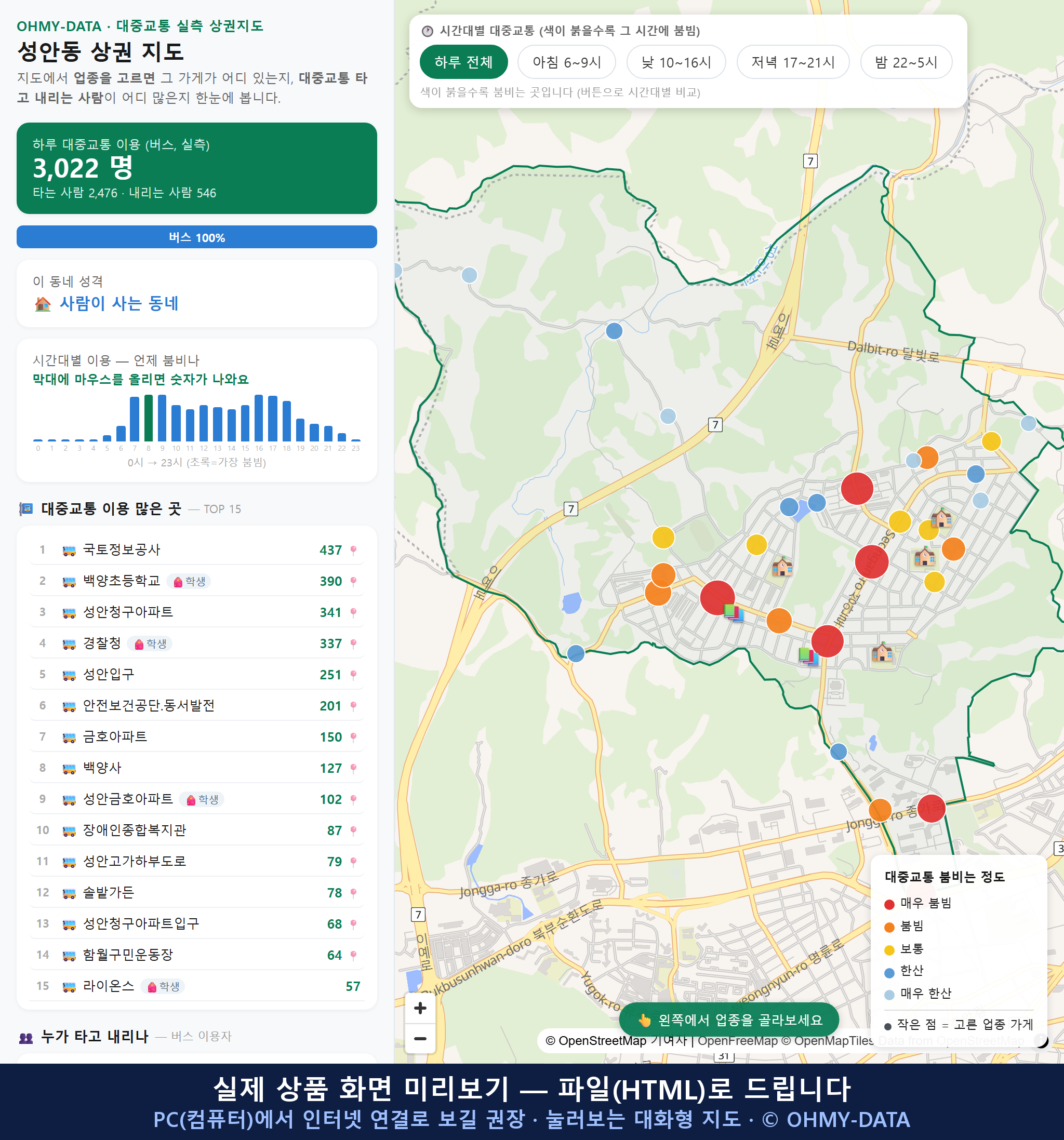Click ridership value 57 for 라이온스
The width and height of the screenshot is (1064, 1140).
(x=353, y=986)
